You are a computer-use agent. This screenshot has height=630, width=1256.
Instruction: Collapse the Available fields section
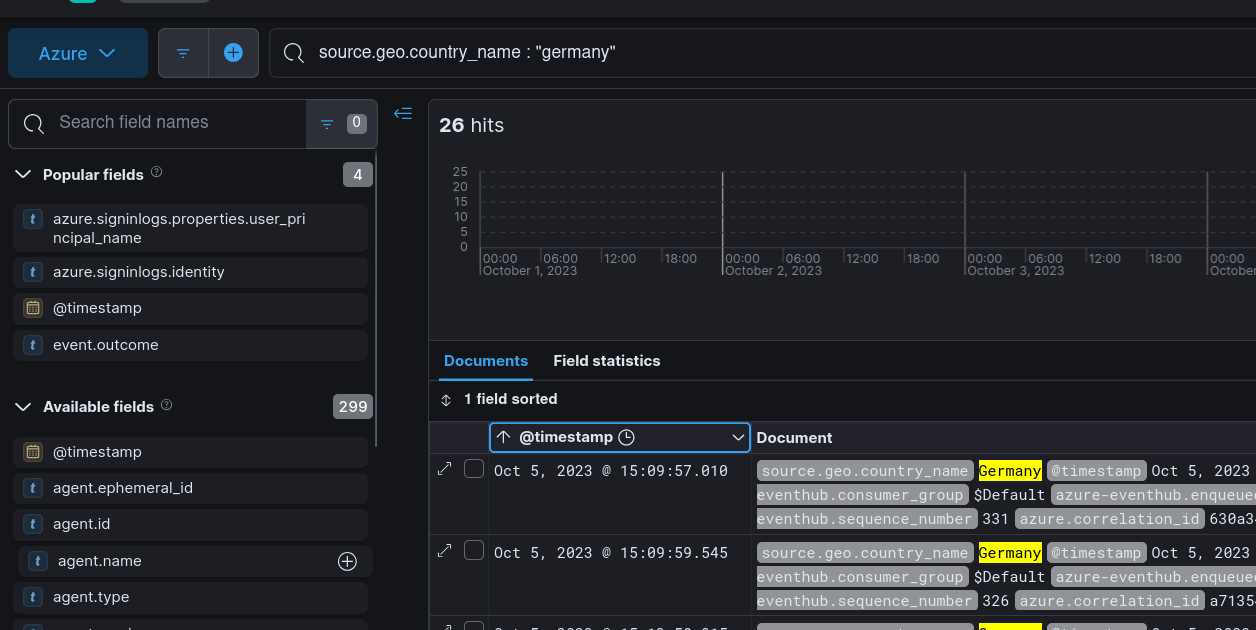24,406
